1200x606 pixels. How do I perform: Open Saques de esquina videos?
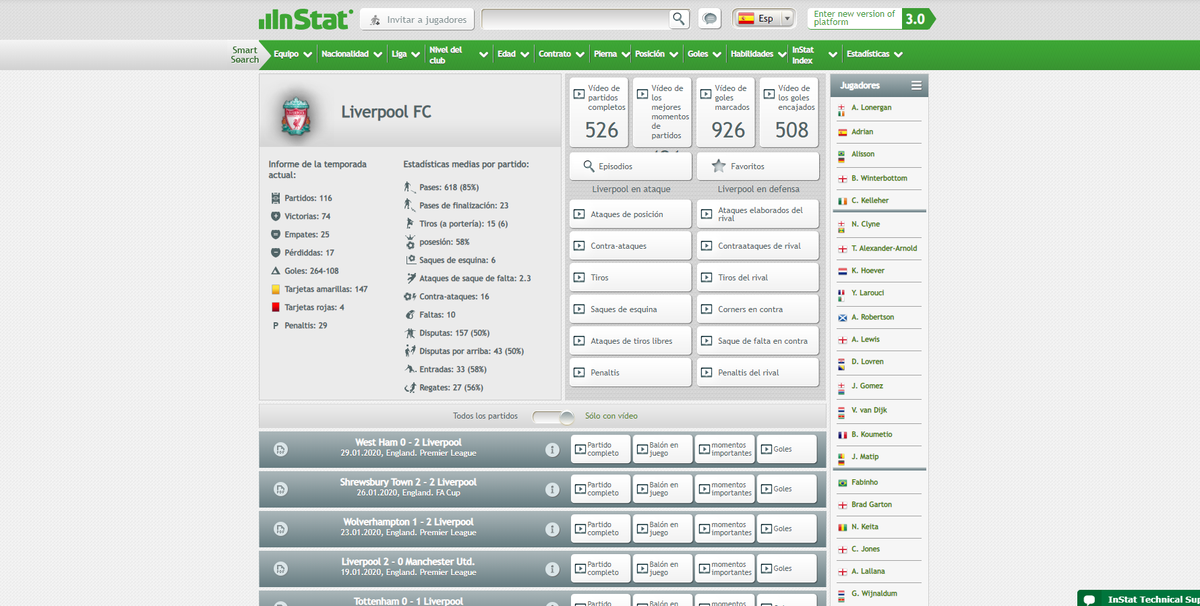tap(631, 309)
